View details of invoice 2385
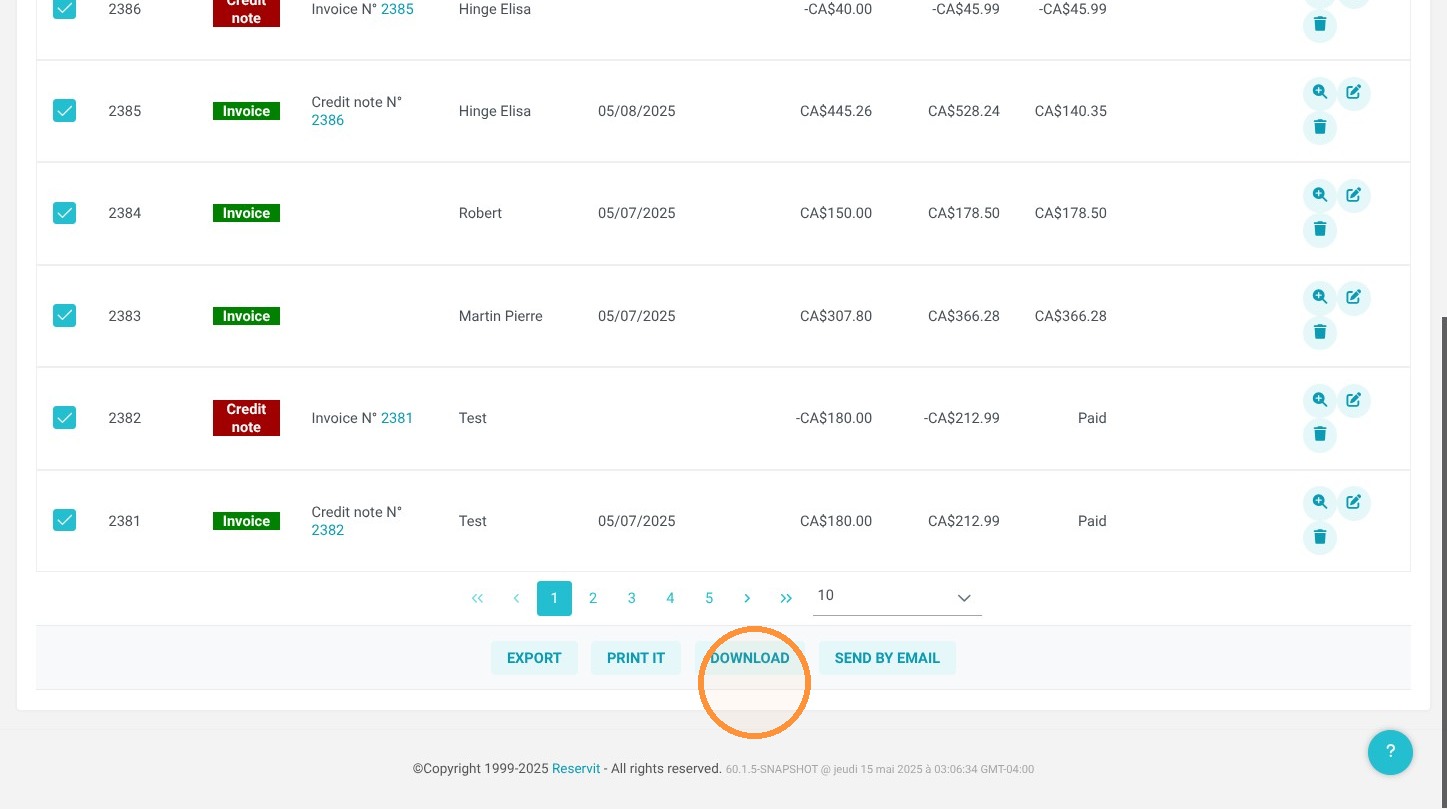This screenshot has height=809, width=1447. coord(1320,93)
